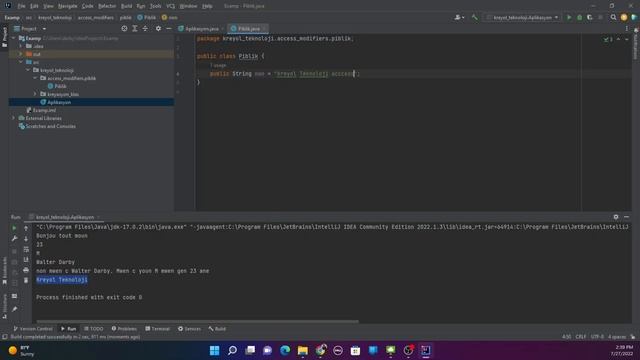Screen dimensions: 640x360
Task: Collapse the Examp project root node
Action: (13, 38)
